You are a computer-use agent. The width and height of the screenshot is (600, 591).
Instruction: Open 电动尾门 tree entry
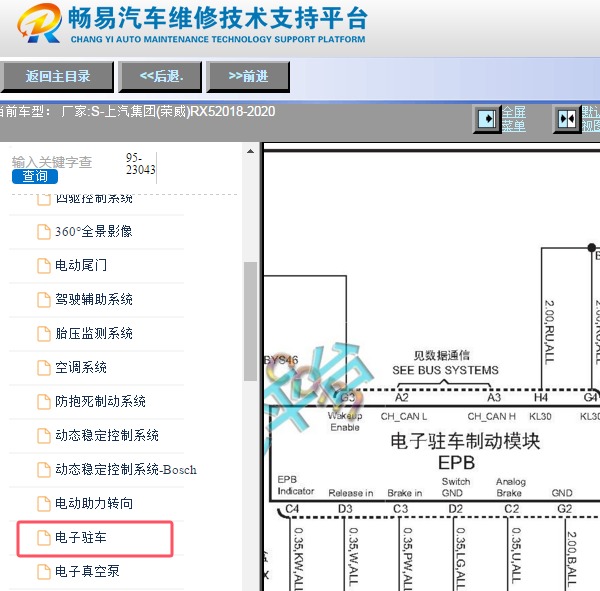pyautogui.click(x=81, y=265)
